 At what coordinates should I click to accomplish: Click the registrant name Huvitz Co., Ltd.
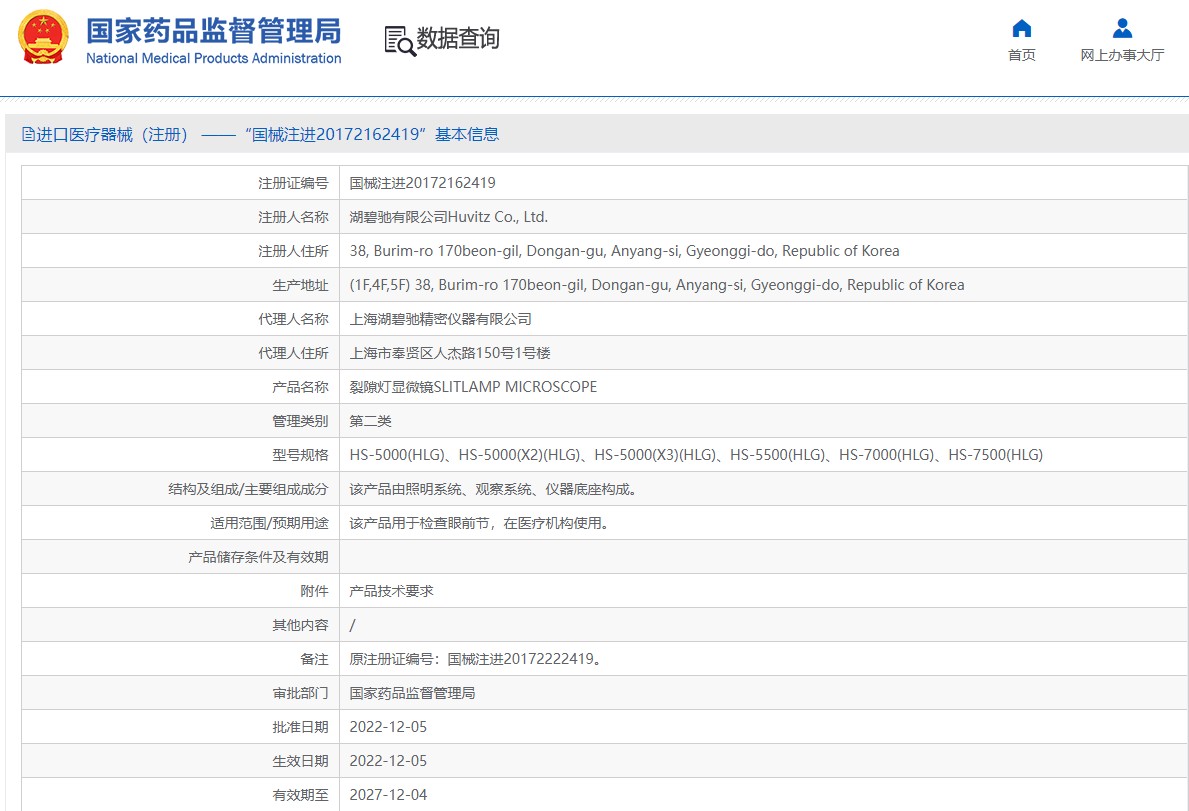point(448,217)
